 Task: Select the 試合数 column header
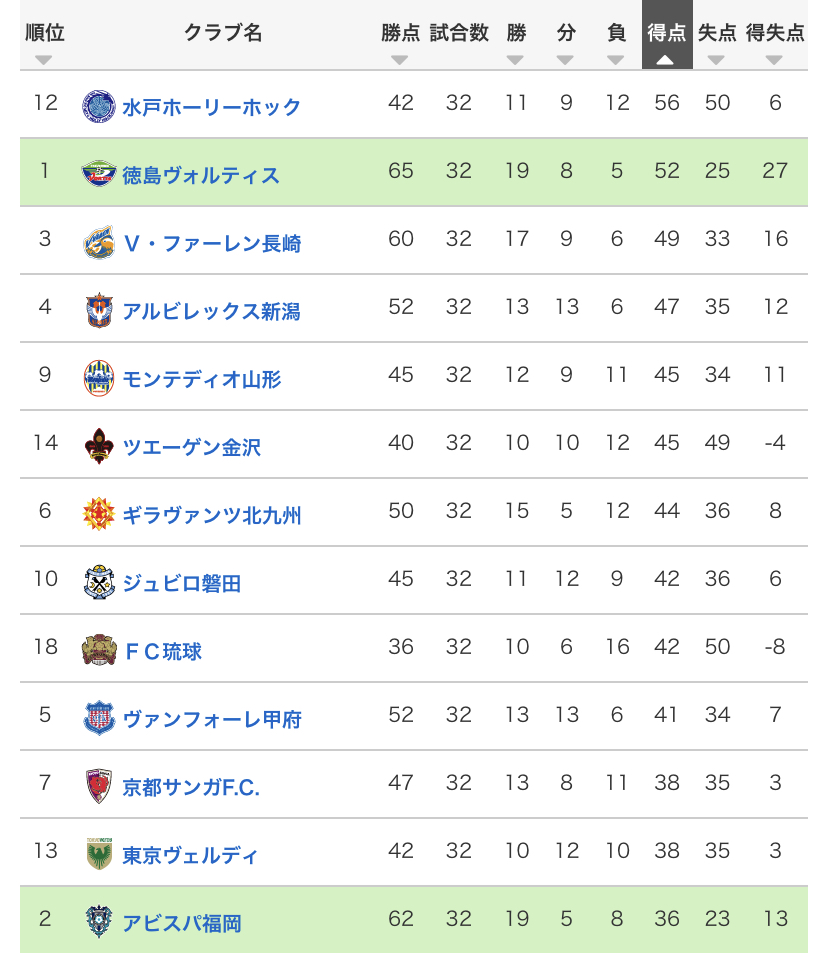459,33
